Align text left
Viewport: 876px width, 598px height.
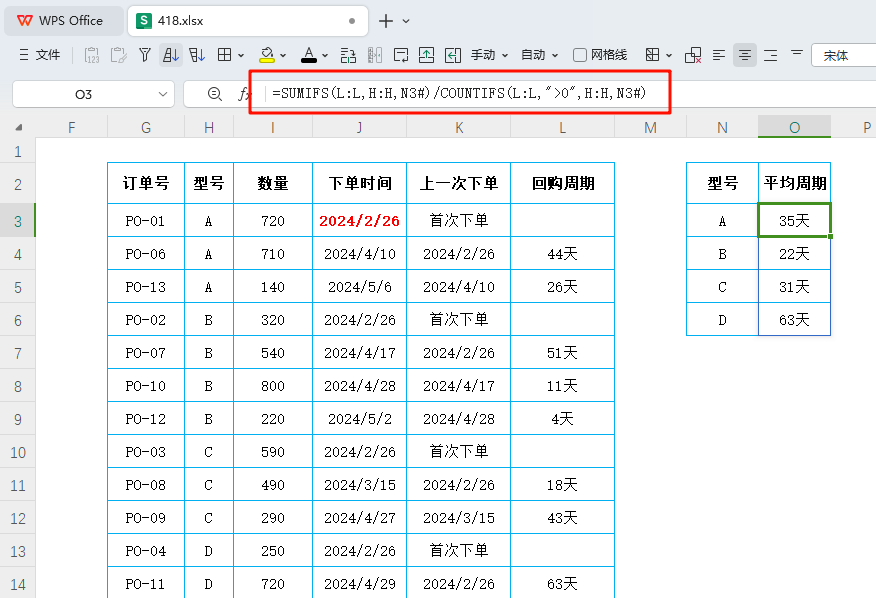pos(719,55)
